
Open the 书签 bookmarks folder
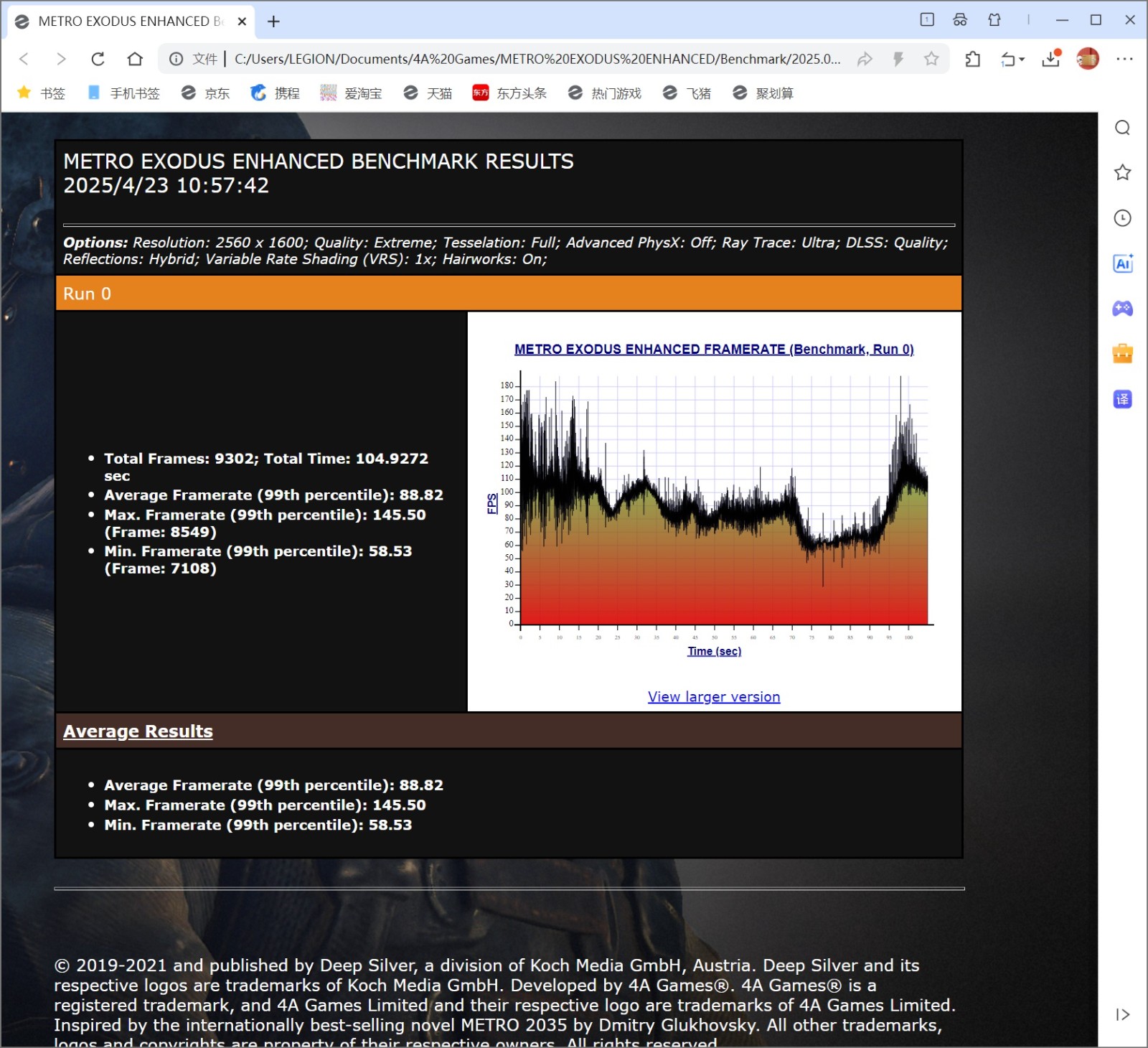(x=41, y=93)
